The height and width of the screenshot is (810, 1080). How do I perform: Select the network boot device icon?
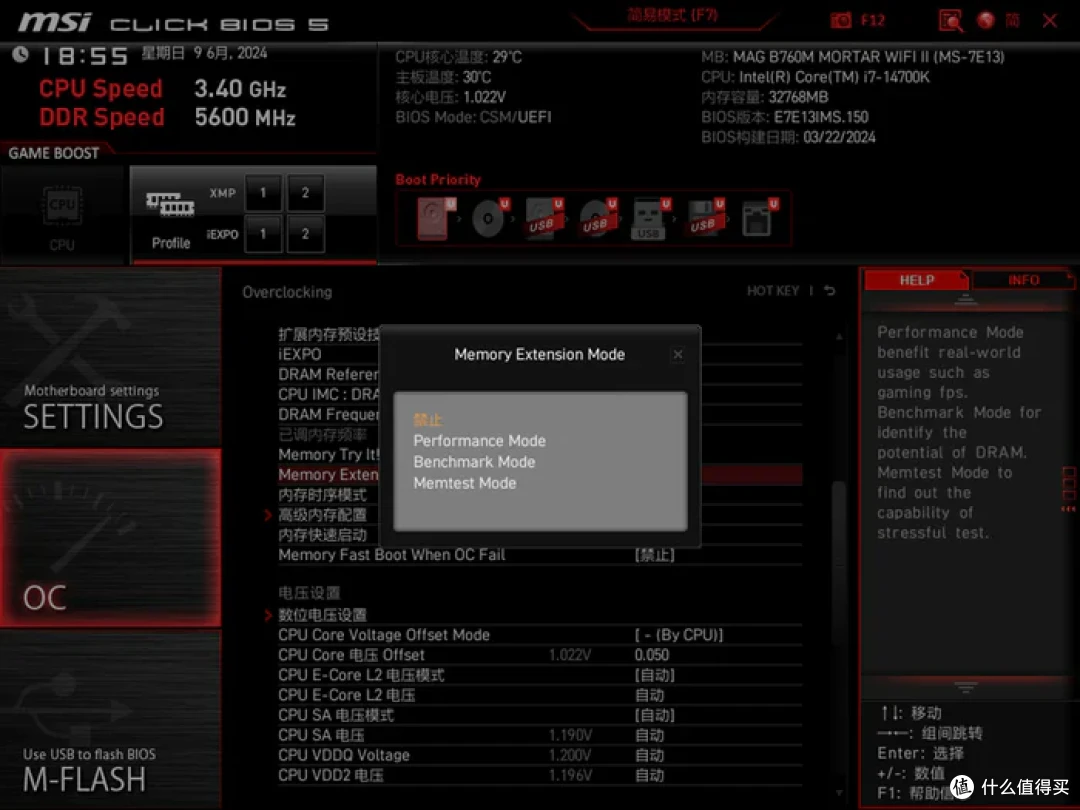[x=759, y=218]
